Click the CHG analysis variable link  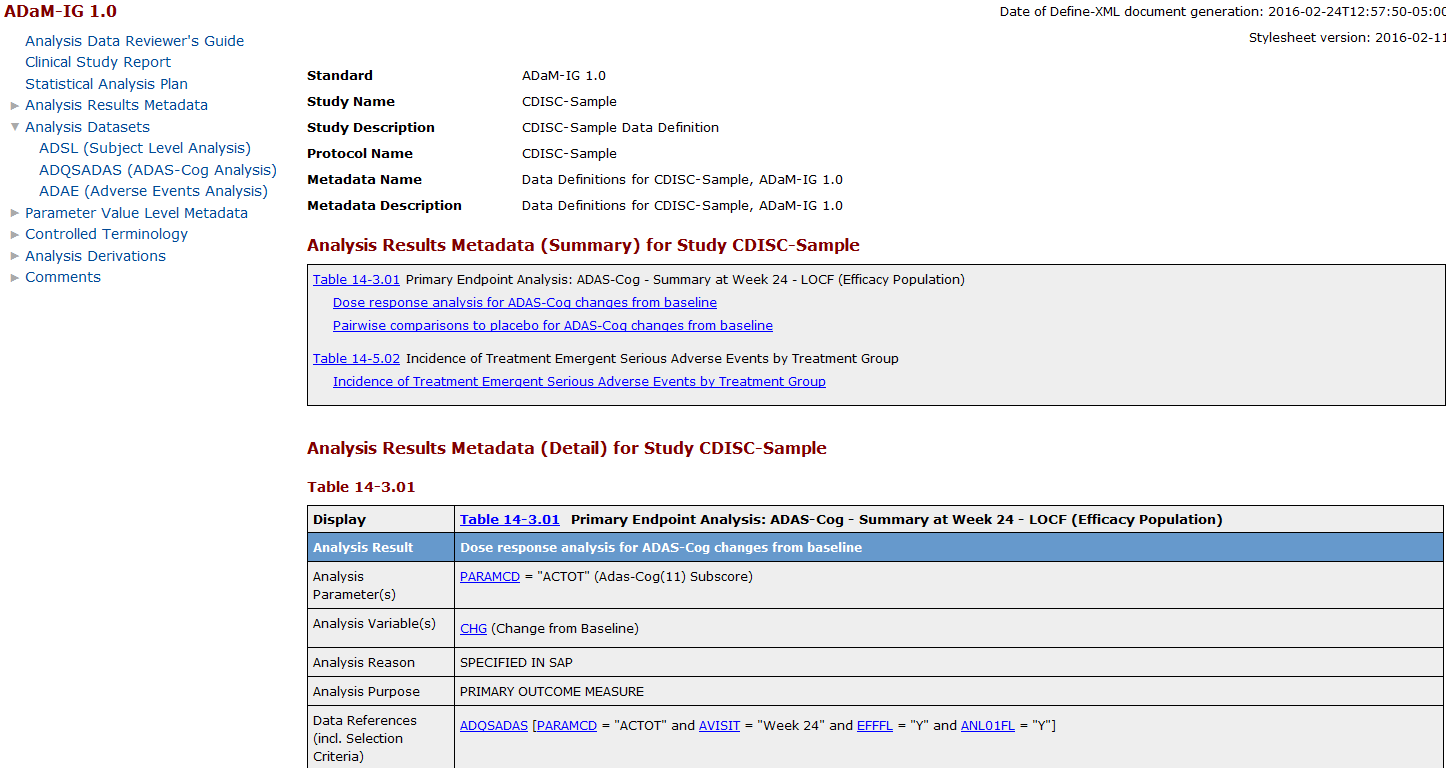[473, 629]
